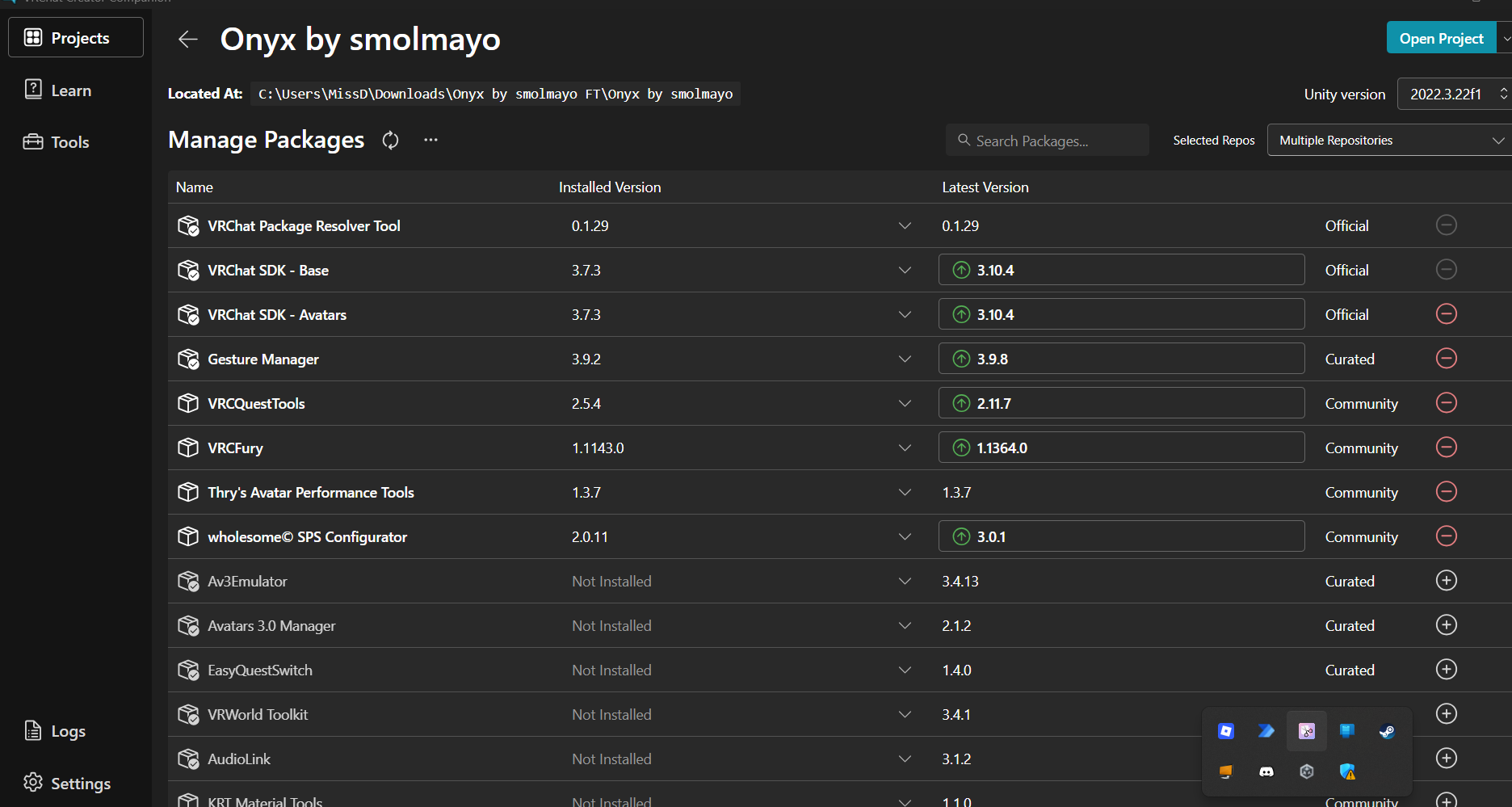Expand version list for Av3Emulator
This screenshot has width=1512, height=807.
pyautogui.click(x=905, y=581)
